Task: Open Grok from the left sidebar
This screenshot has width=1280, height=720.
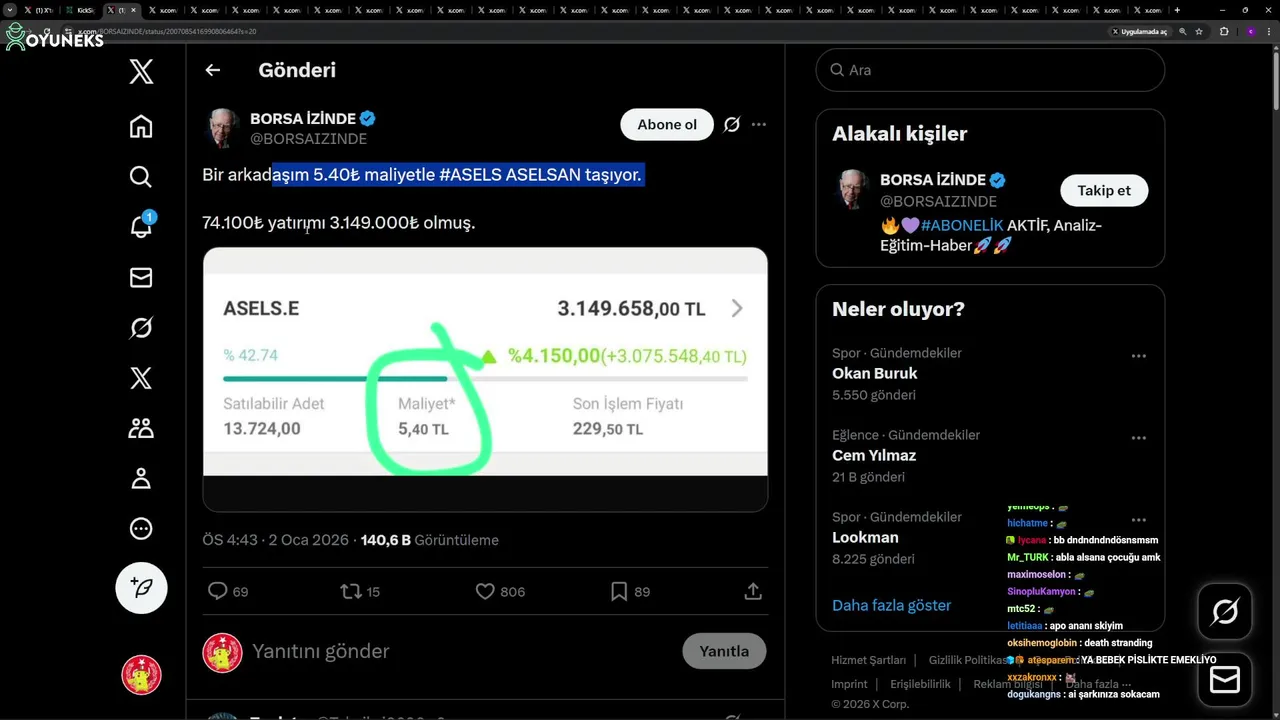Action: pyautogui.click(x=141, y=328)
